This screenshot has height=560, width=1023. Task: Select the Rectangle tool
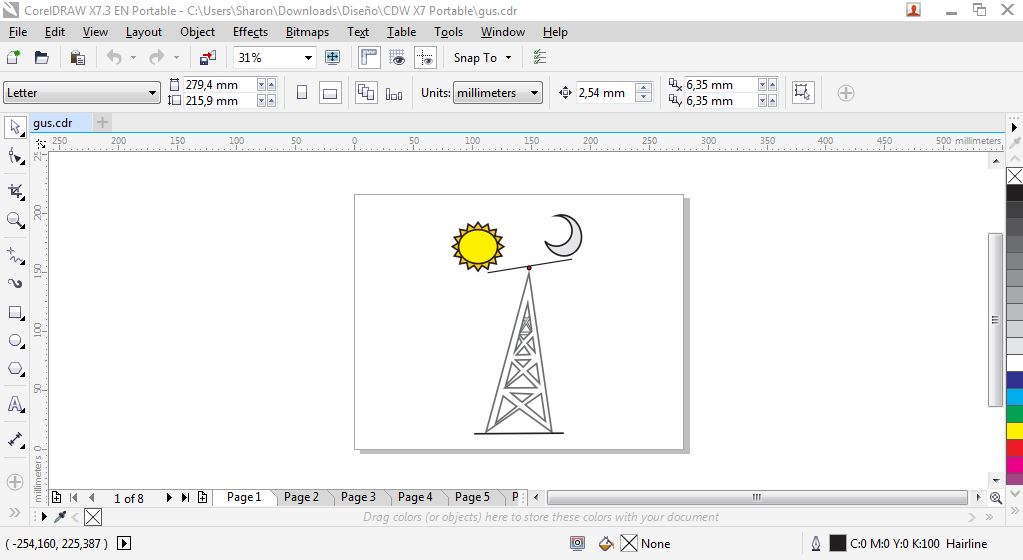(x=15, y=313)
